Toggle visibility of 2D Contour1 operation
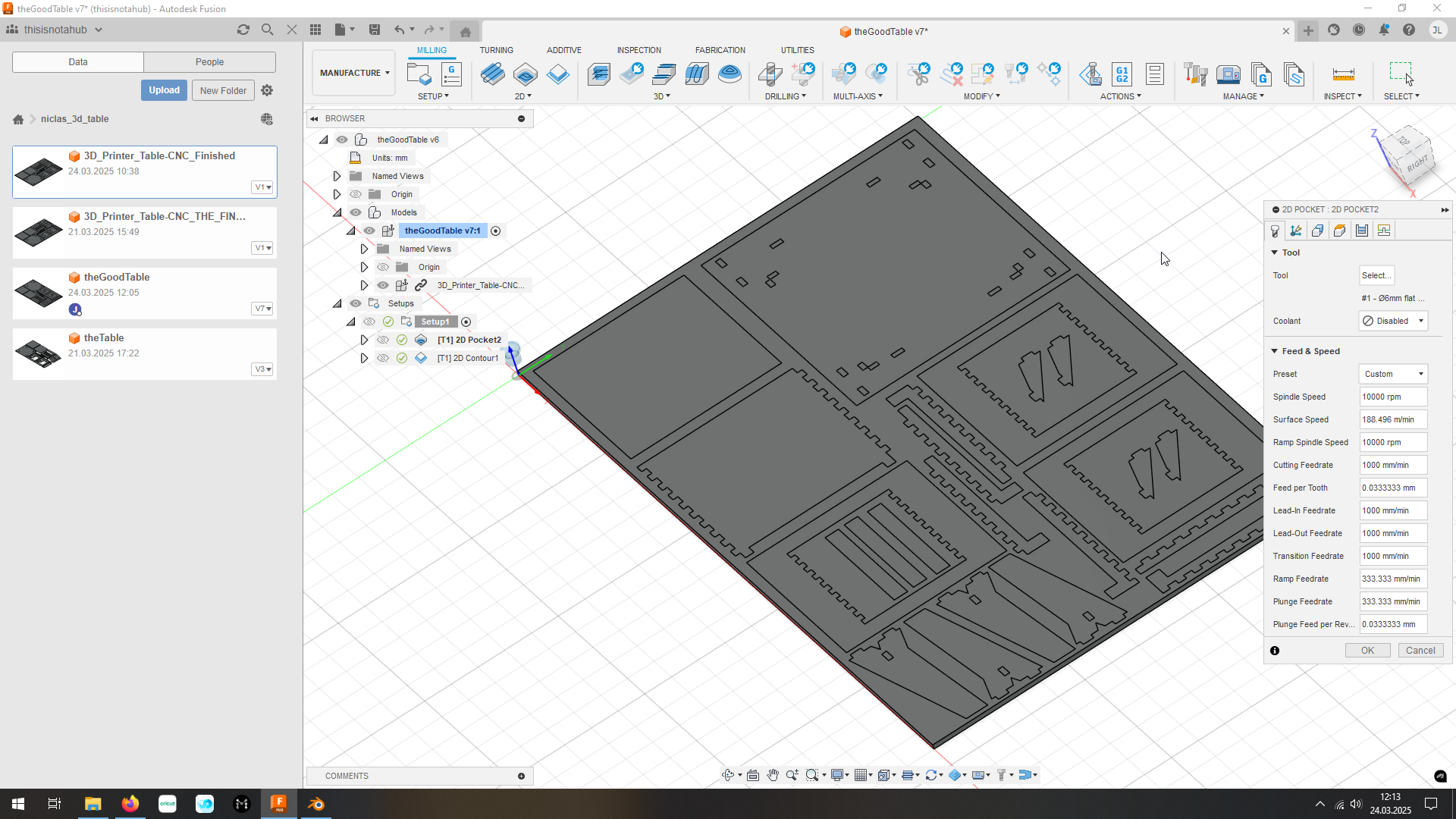Image resolution: width=1456 pixels, height=819 pixels. click(383, 358)
